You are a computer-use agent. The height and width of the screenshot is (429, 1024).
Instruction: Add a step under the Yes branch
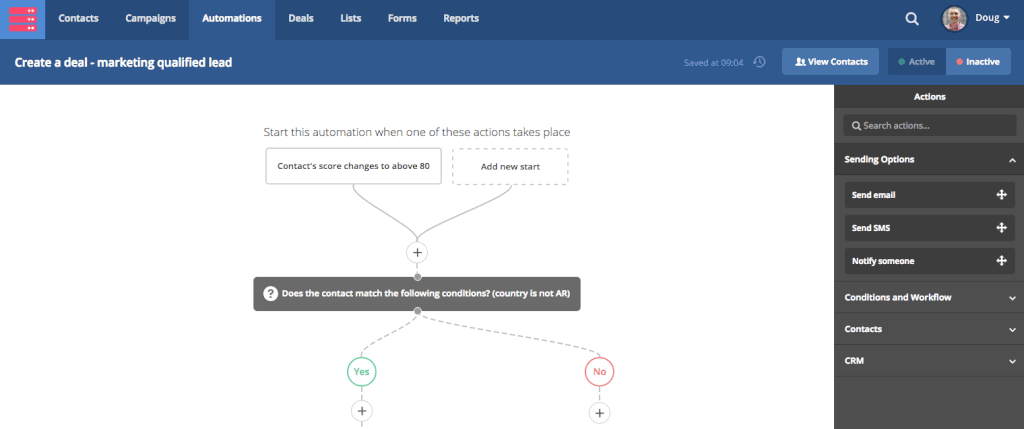click(x=362, y=410)
